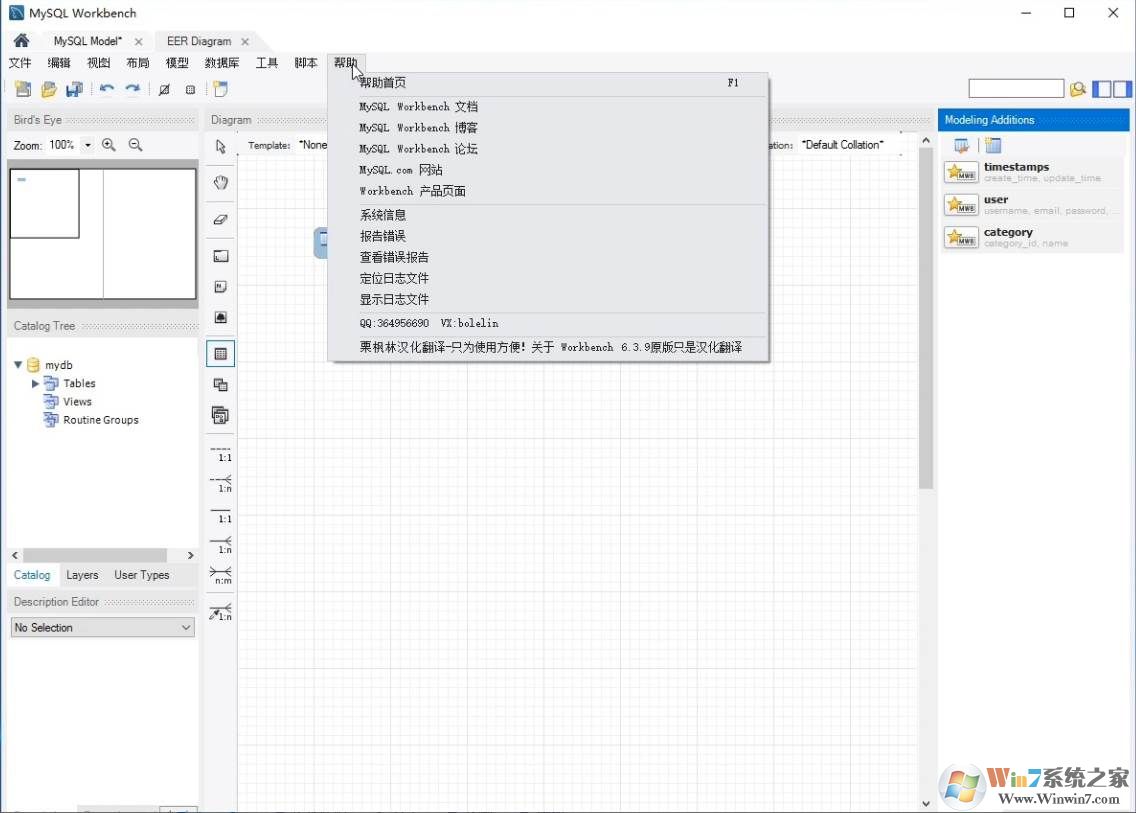Open the MySQL Model tab
Viewport: 1136px width, 813px height.
pyautogui.click(x=90, y=41)
